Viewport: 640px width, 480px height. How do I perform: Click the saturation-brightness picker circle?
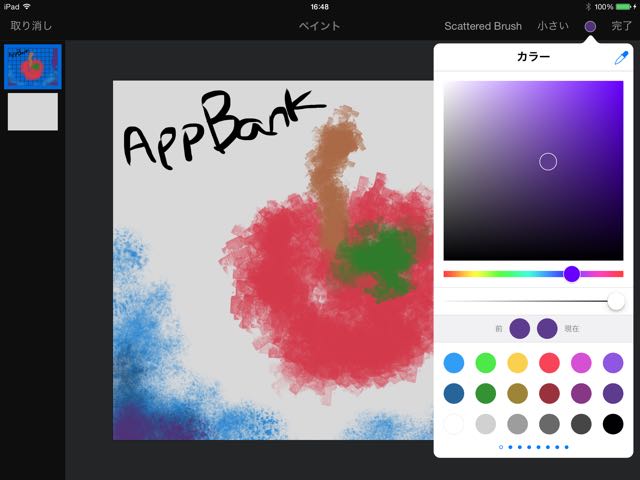[x=548, y=162]
